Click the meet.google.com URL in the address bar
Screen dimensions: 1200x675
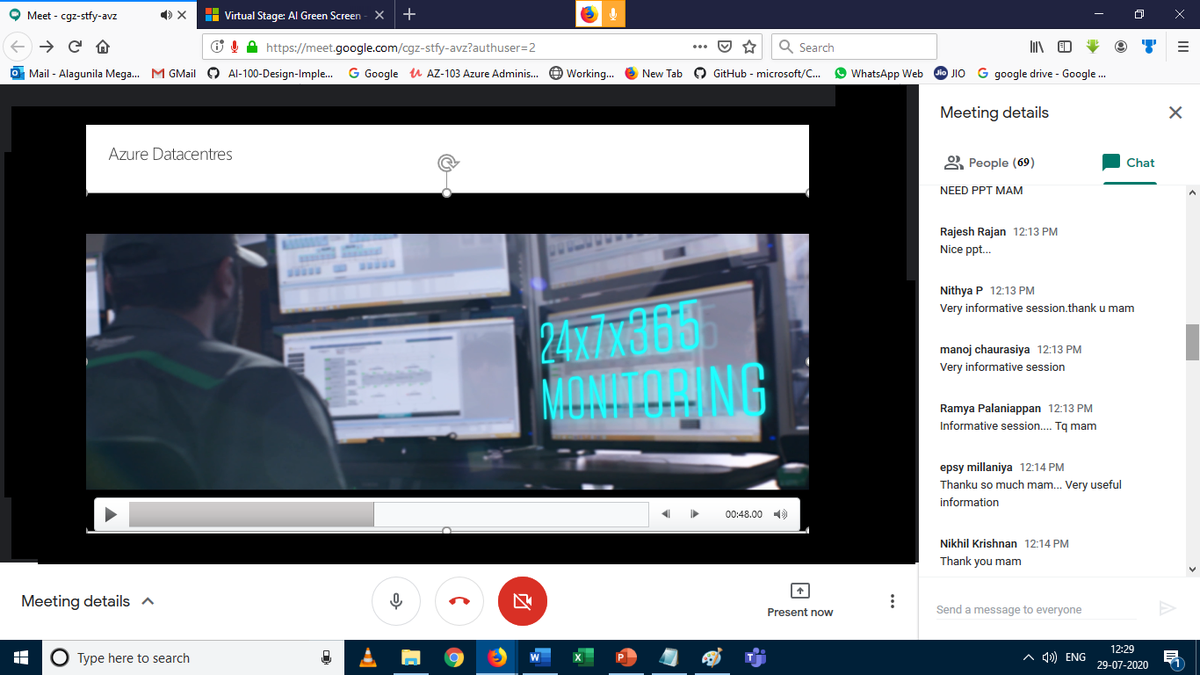(401, 47)
